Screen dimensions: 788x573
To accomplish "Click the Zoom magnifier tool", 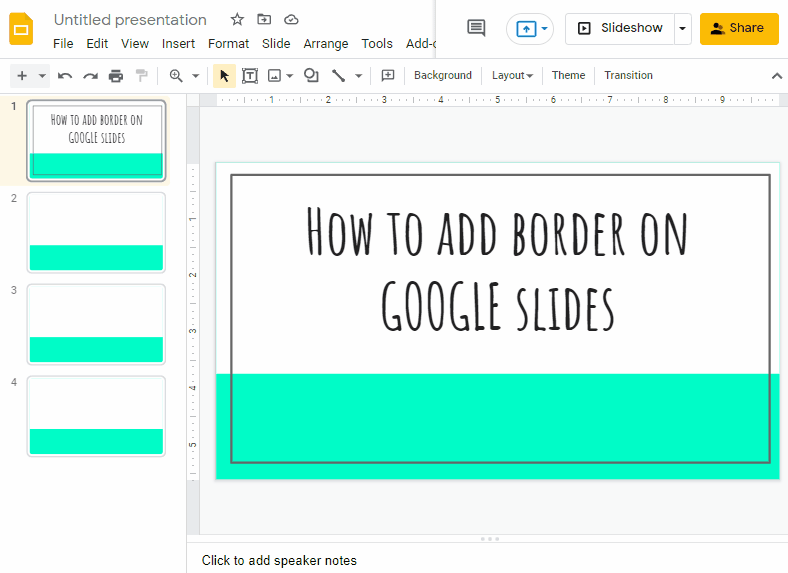I will tap(175, 76).
